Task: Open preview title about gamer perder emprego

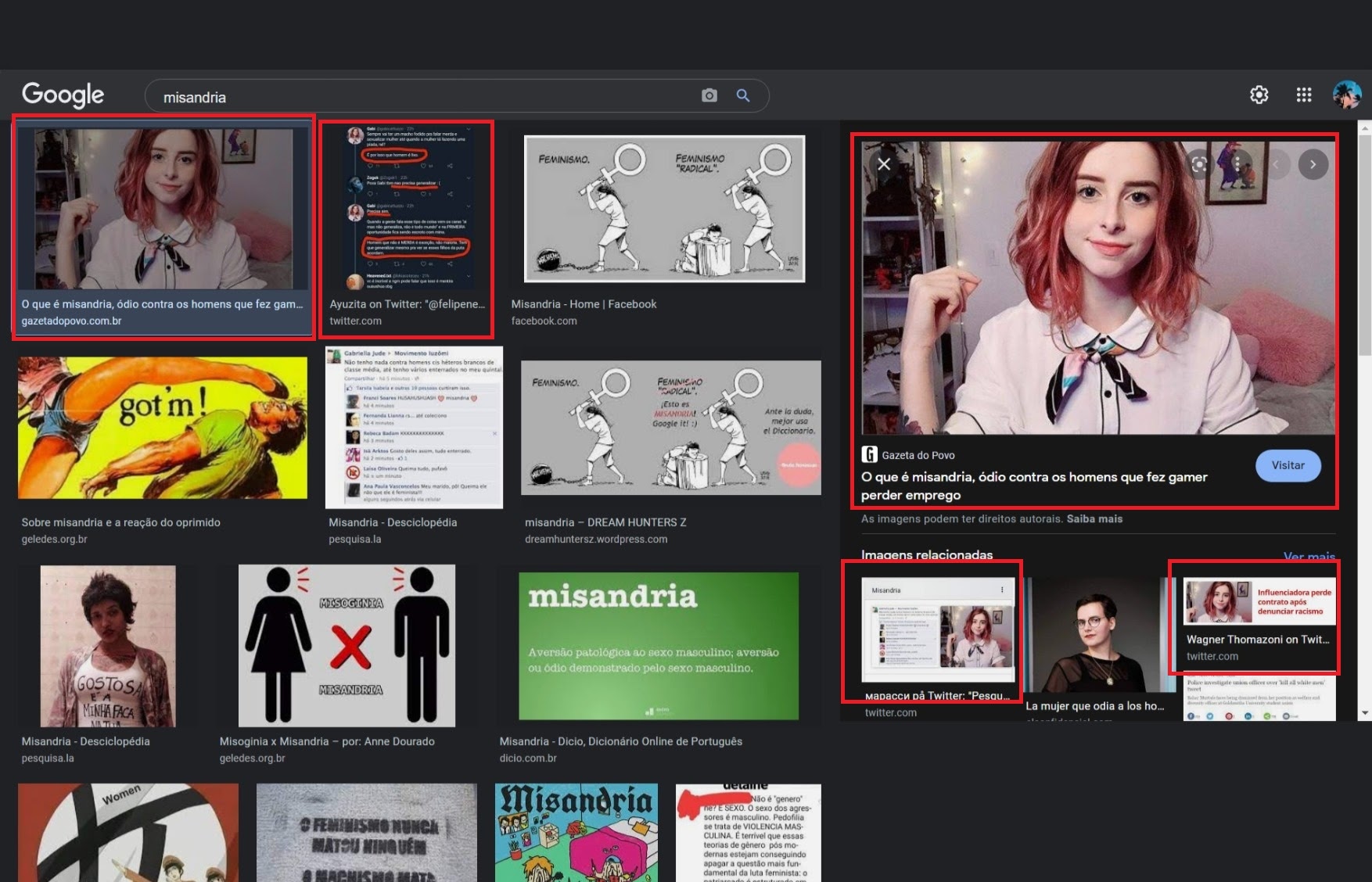Action: click(x=1034, y=486)
